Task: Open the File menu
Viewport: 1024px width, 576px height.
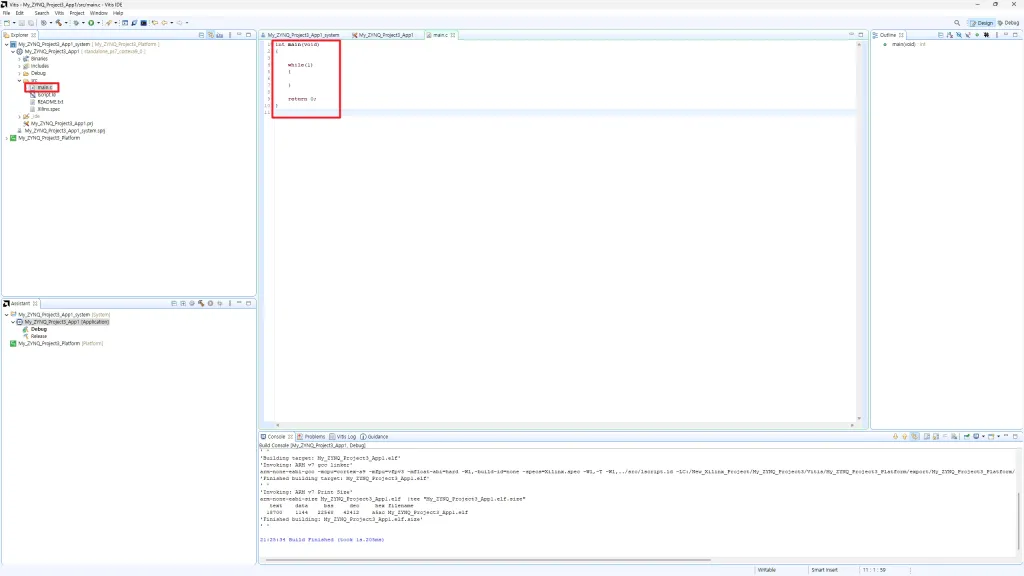Action: [x=6, y=13]
